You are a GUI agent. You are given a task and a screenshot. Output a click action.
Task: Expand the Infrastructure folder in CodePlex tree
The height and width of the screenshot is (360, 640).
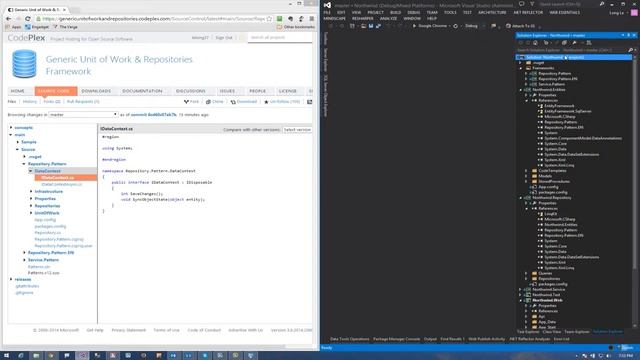[x=31, y=191]
